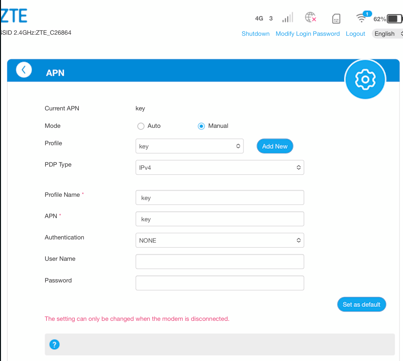Click the SSID ZTE_C26864 text
The height and width of the screenshot is (361, 403).
click(x=36, y=33)
